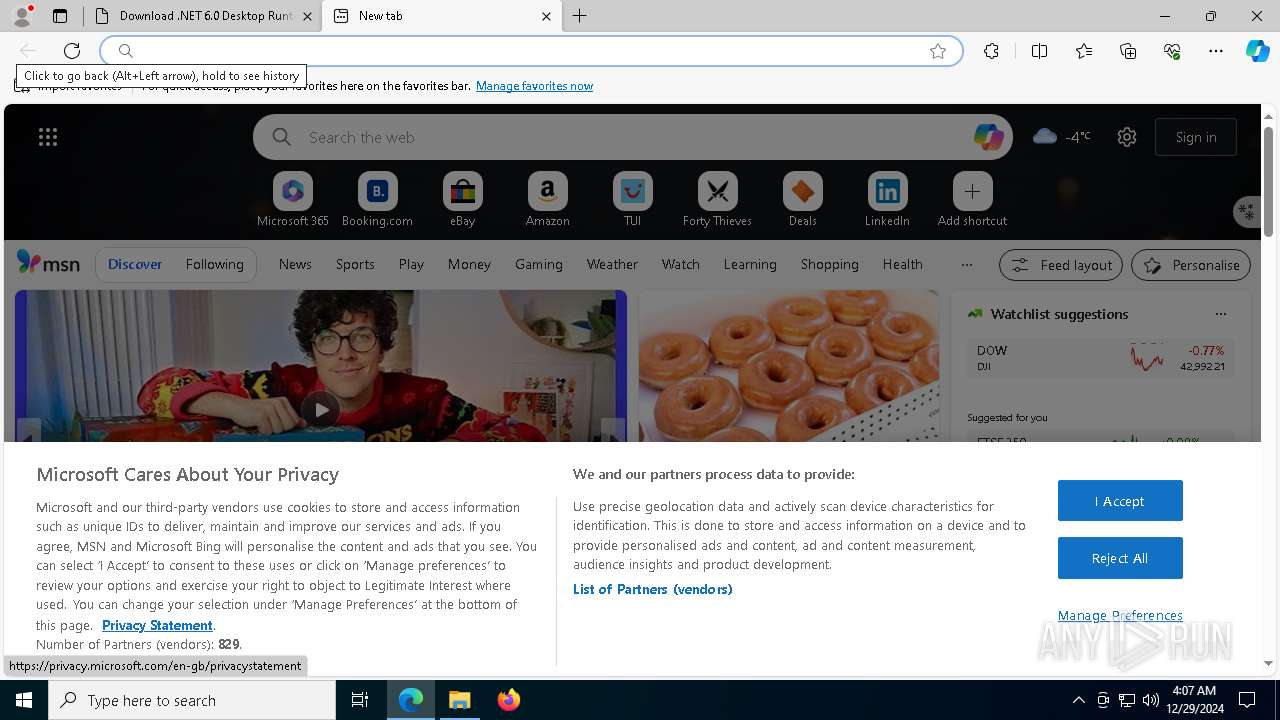This screenshot has width=1280, height=720.
Task: Open Settings and more ellipsis
Action: click(x=1216, y=51)
